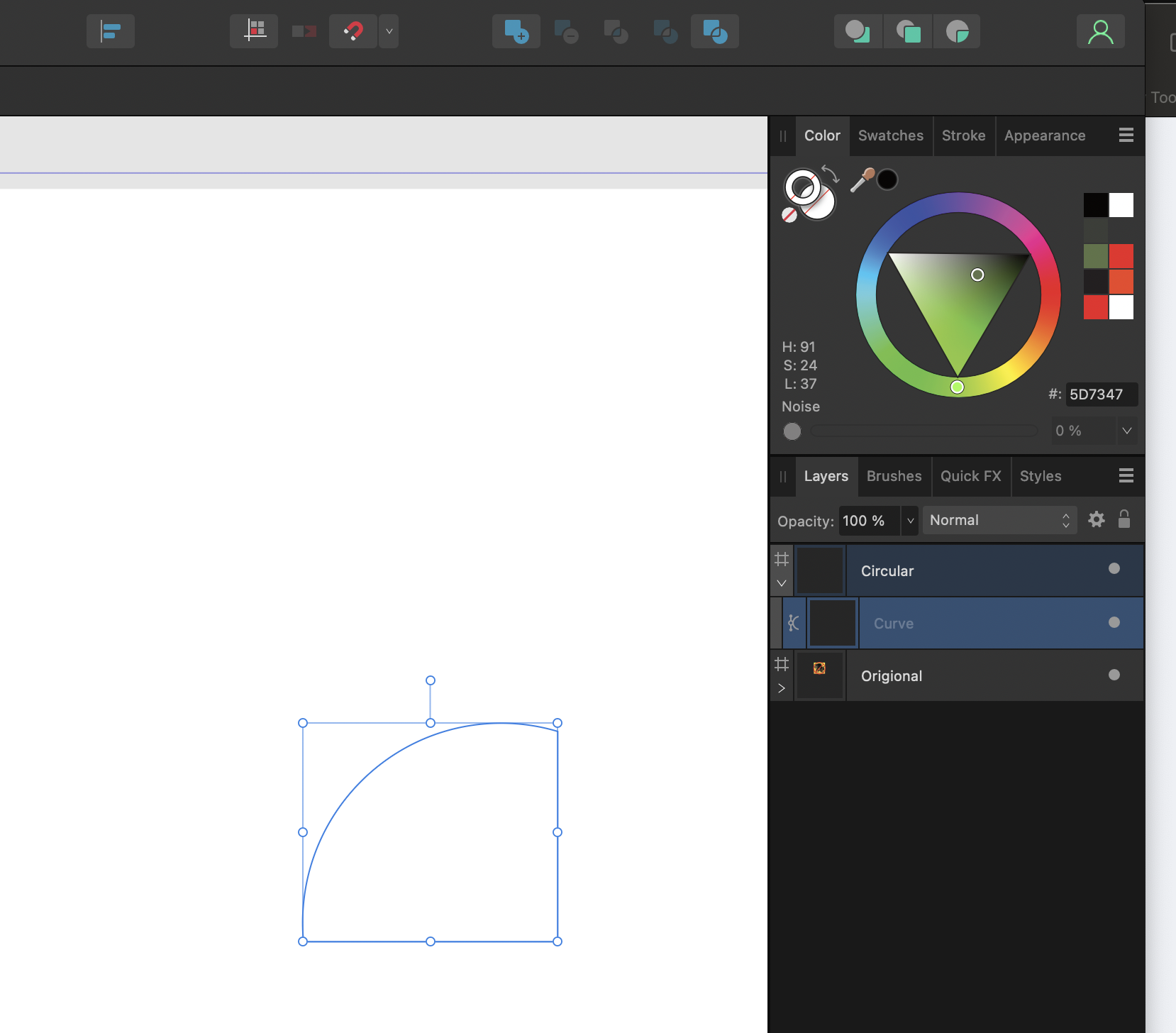Apply the Subtract boolean operation
Image resolution: width=1176 pixels, height=1033 pixels.
tap(566, 31)
